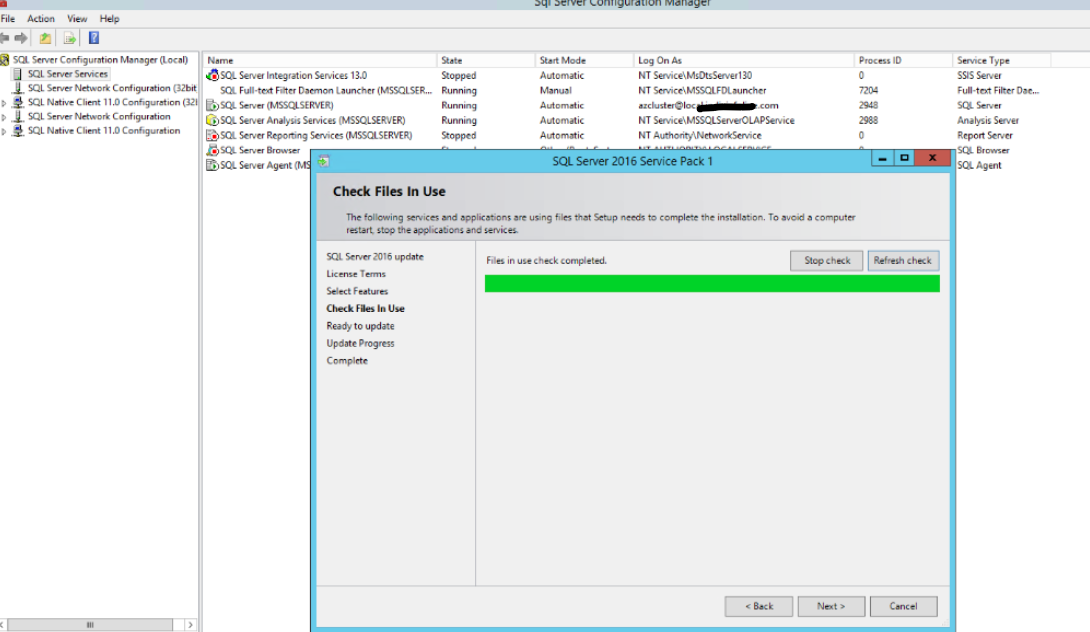Screen dimensions: 1090x632
Task: Expand the SQL Server Network Configuration node
Action: coord(4,117)
